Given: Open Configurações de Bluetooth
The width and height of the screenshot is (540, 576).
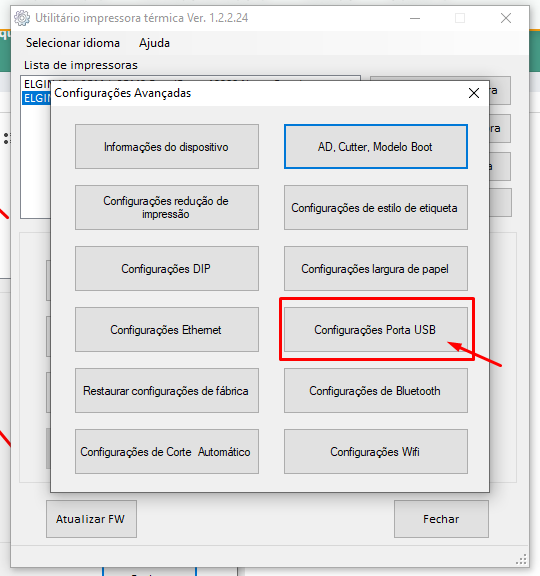Looking at the screenshot, I should 375,390.
